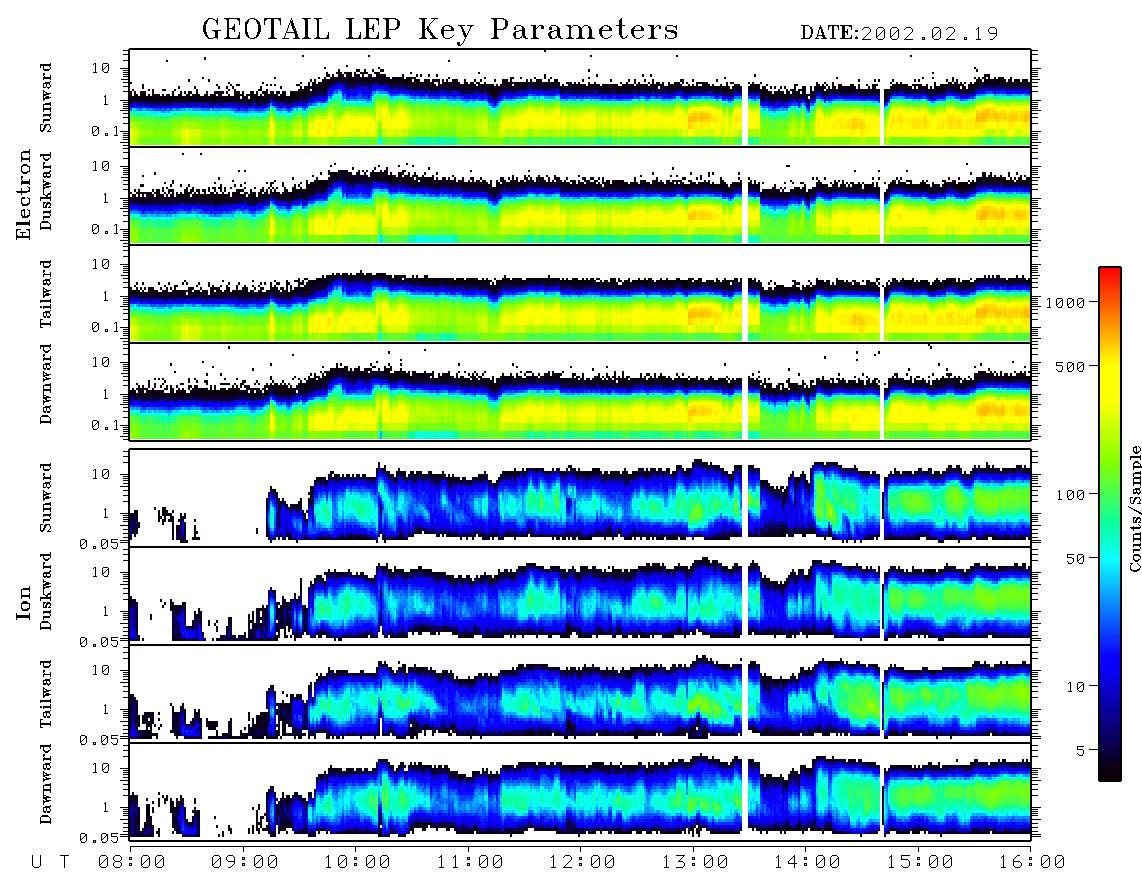
Task: Click the 11:00 time tick label
Action: click(470, 862)
